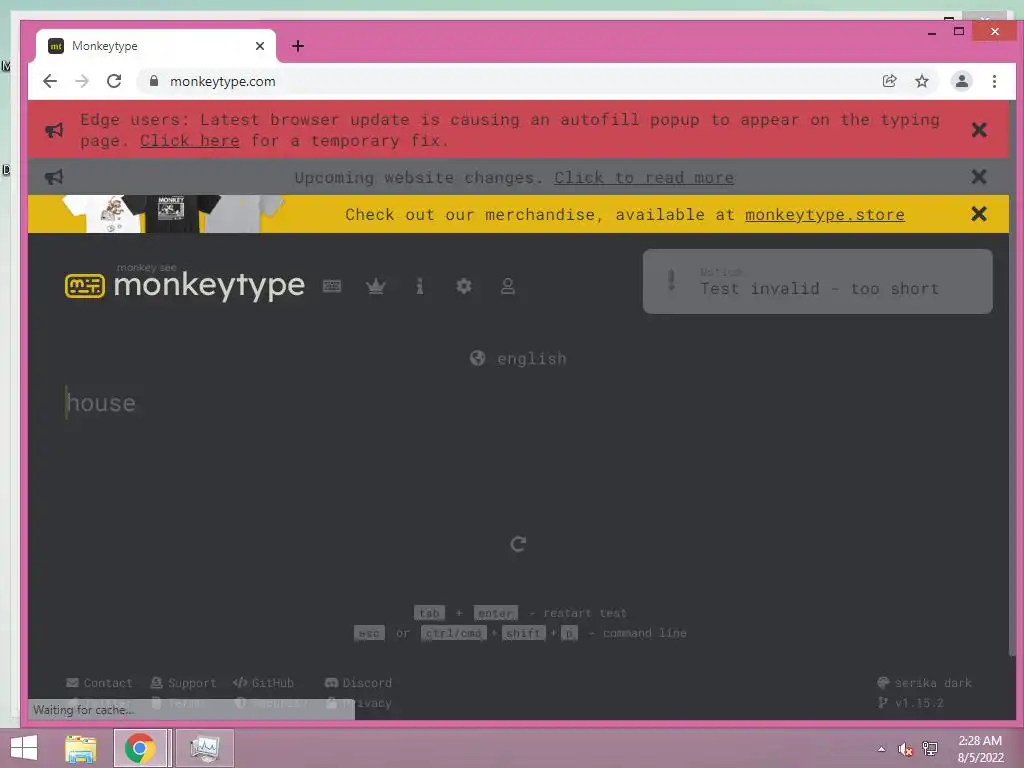The width and height of the screenshot is (1024, 768).
Task: Open the Chrome three-dot menu
Action: (x=994, y=81)
